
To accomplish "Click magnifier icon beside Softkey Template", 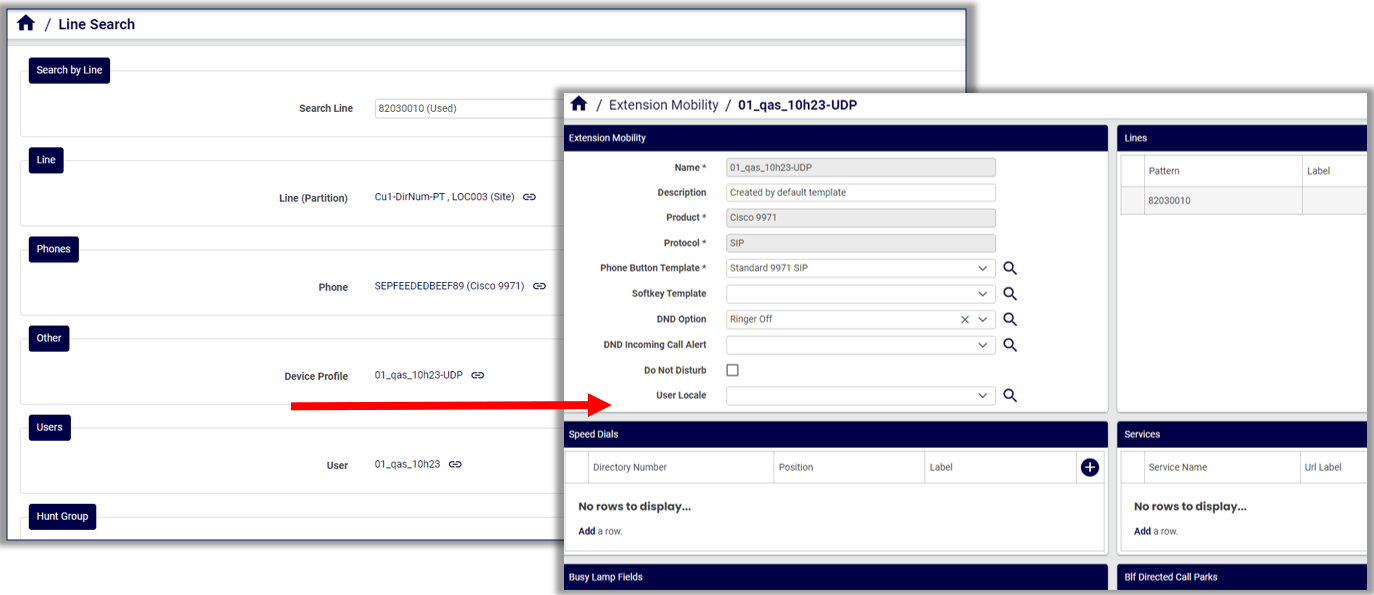I will (x=1010, y=294).
